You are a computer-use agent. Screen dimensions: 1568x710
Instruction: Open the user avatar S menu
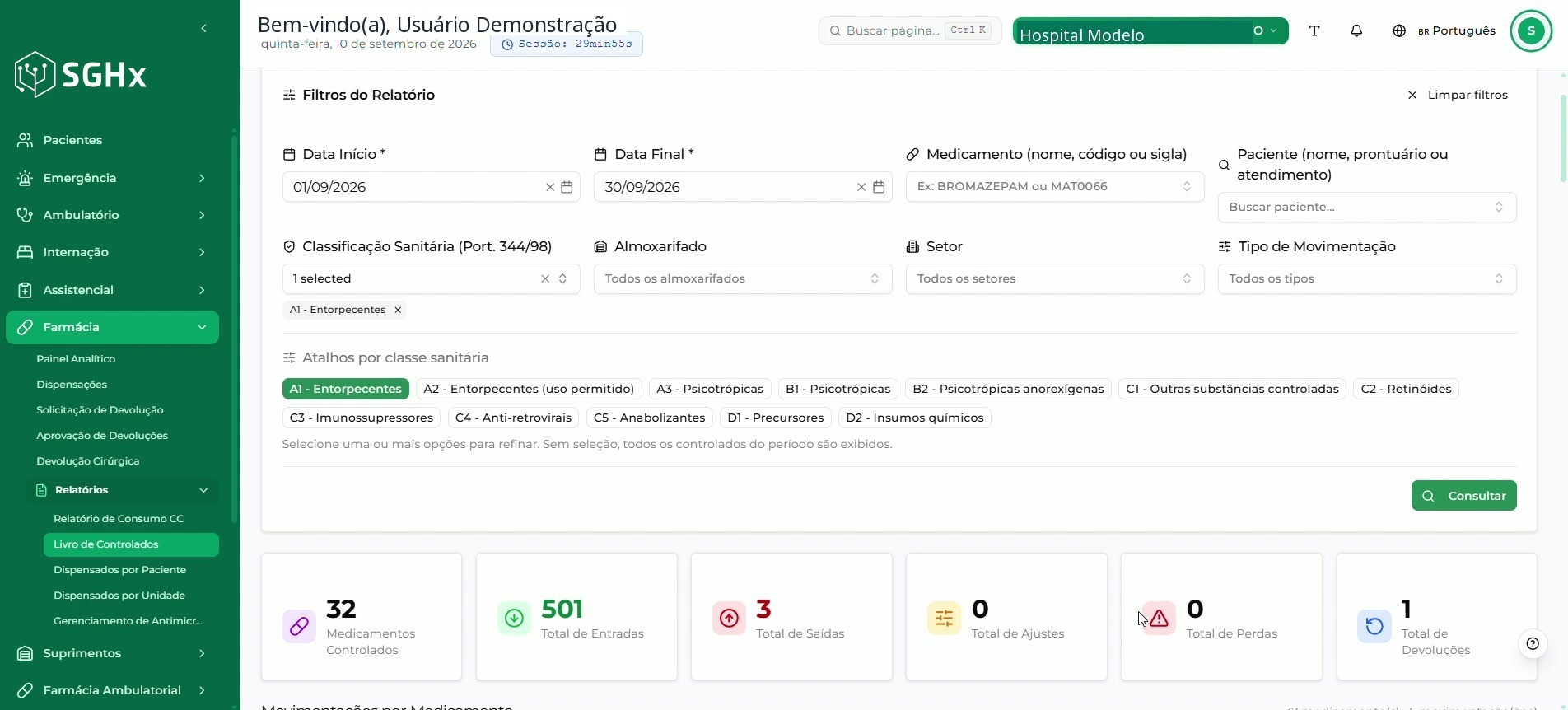1531,30
